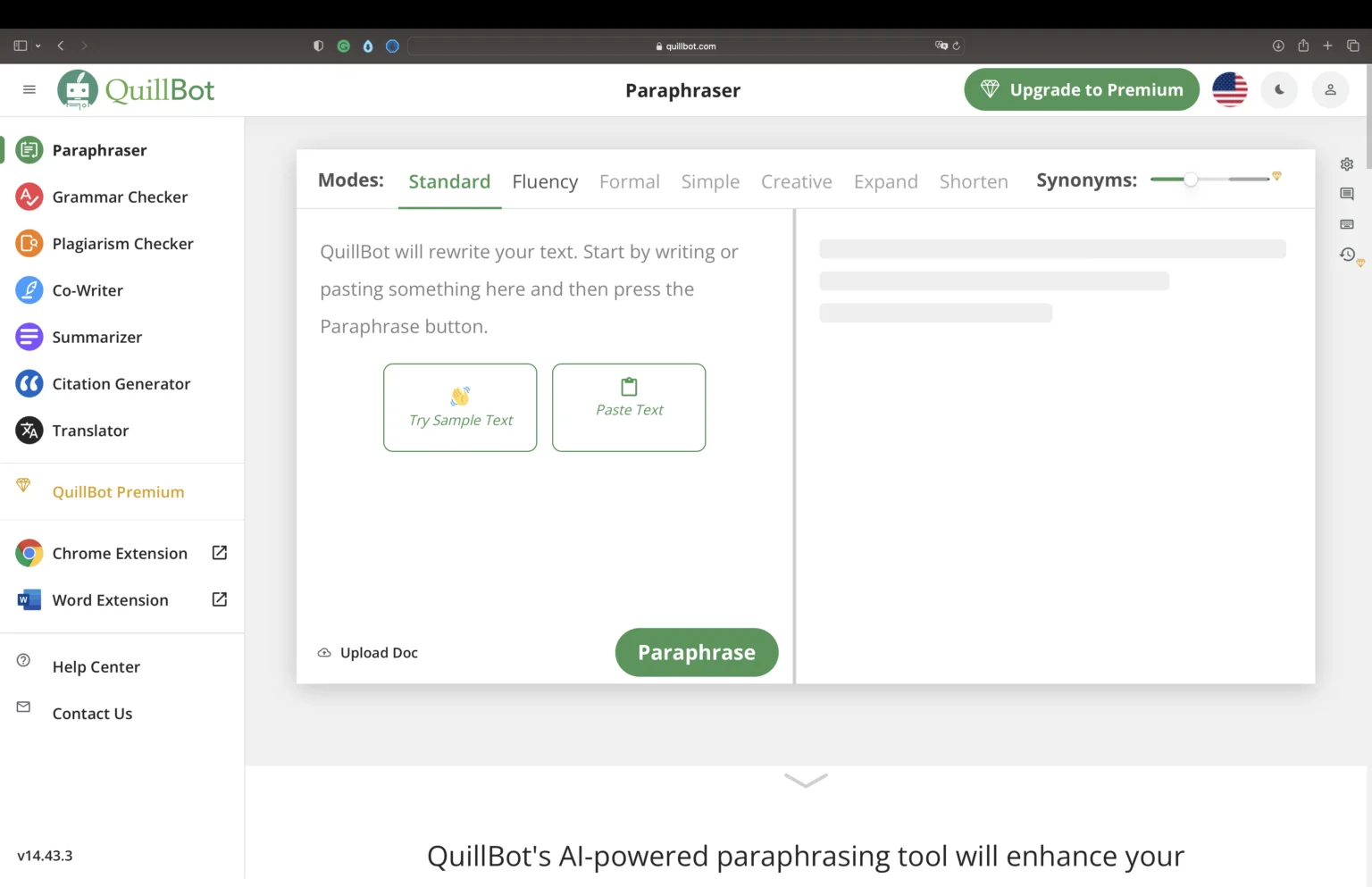Select the Grammar Checker tool

(x=120, y=197)
